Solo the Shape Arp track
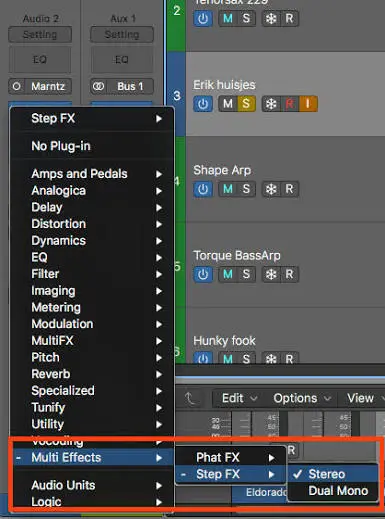Image resolution: width=385 pixels, height=519 pixels. 246,189
